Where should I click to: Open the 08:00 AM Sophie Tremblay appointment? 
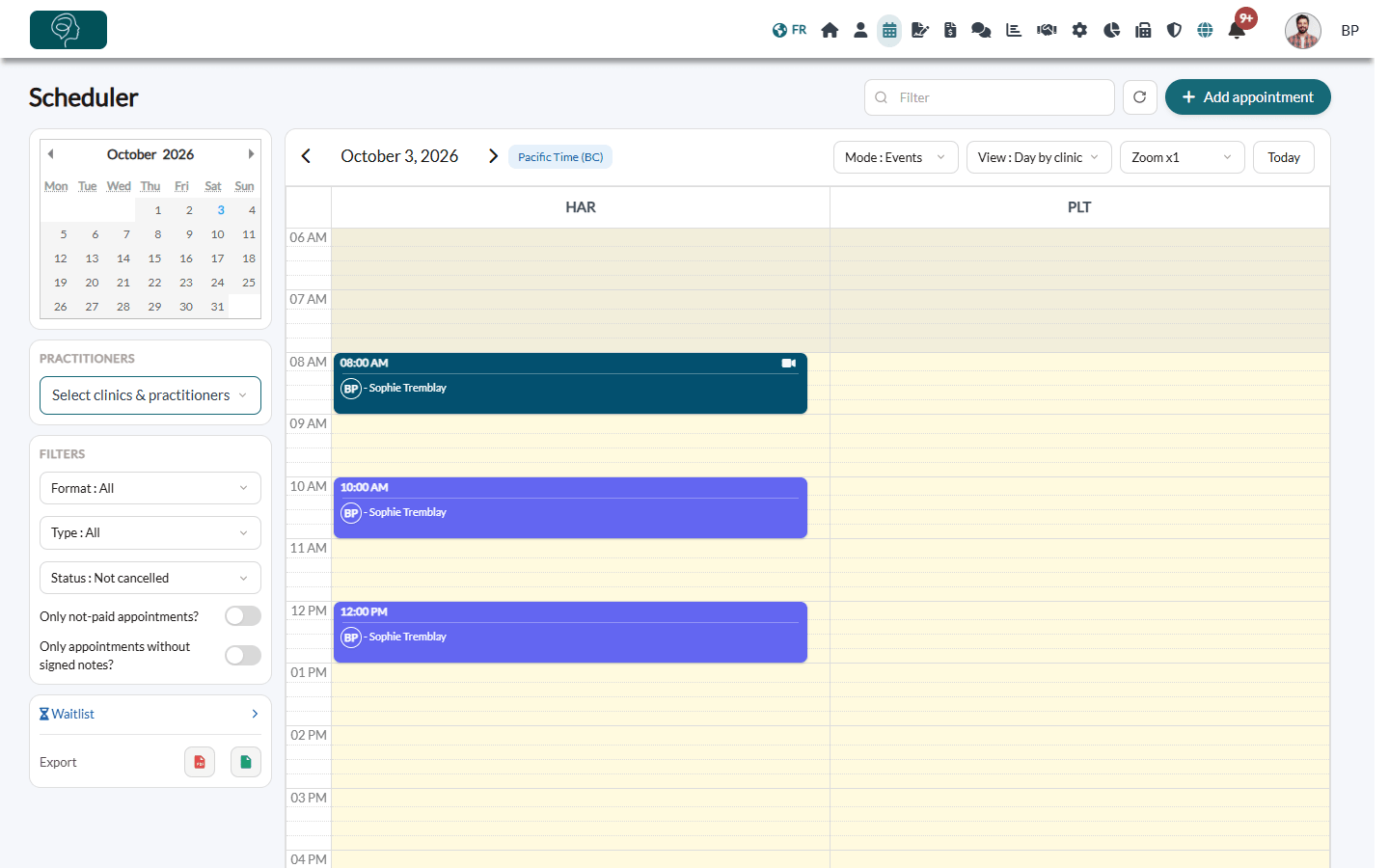(570, 383)
